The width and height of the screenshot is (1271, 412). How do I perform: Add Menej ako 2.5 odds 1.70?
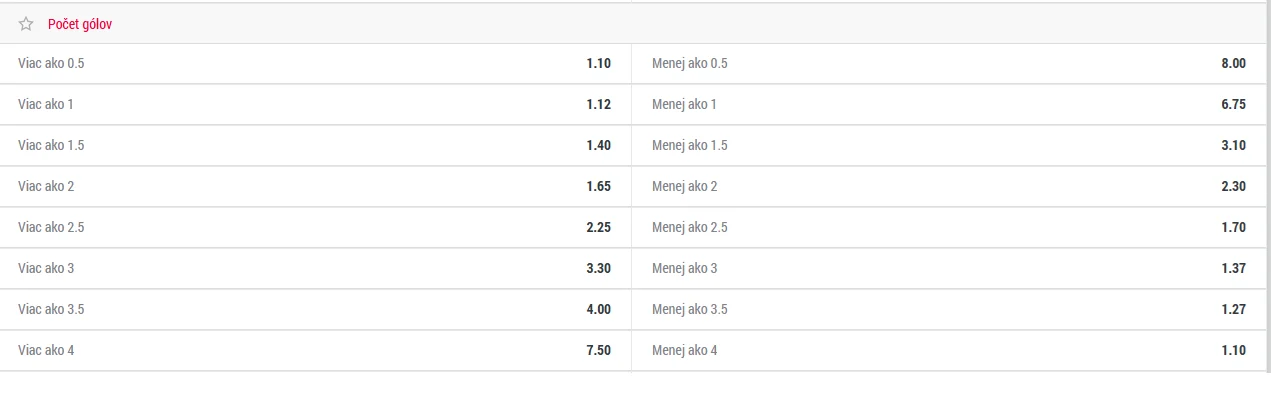click(x=951, y=228)
